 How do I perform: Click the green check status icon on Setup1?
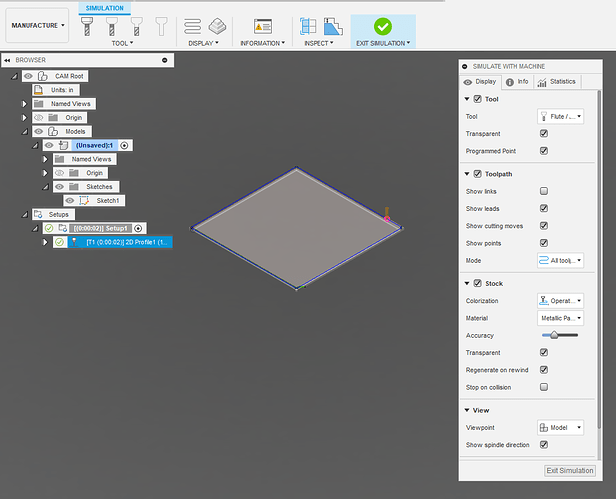[x=49, y=228]
